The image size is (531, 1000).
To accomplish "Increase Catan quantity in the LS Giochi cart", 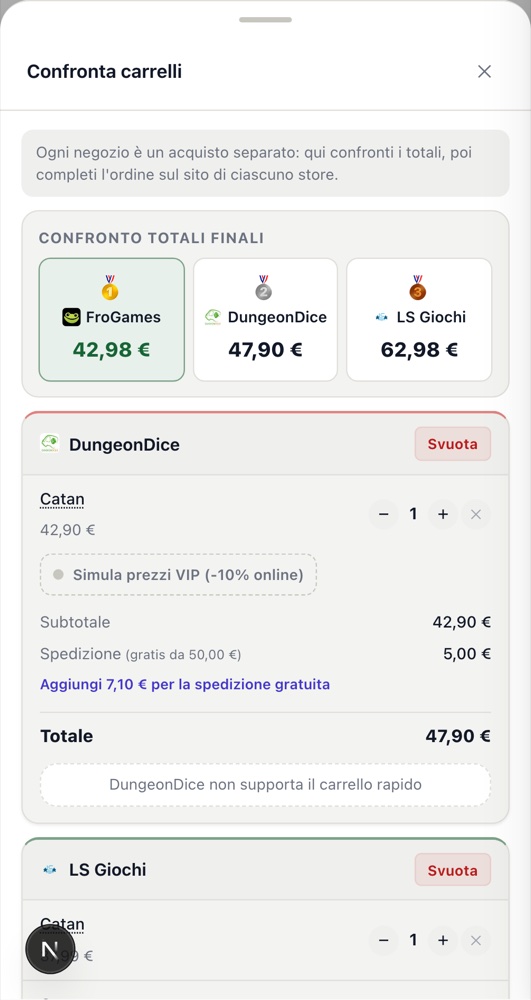I will (443, 940).
